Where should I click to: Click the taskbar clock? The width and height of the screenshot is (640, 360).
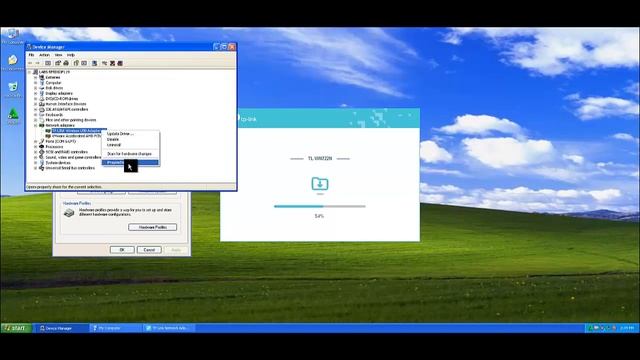[x=627, y=328]
